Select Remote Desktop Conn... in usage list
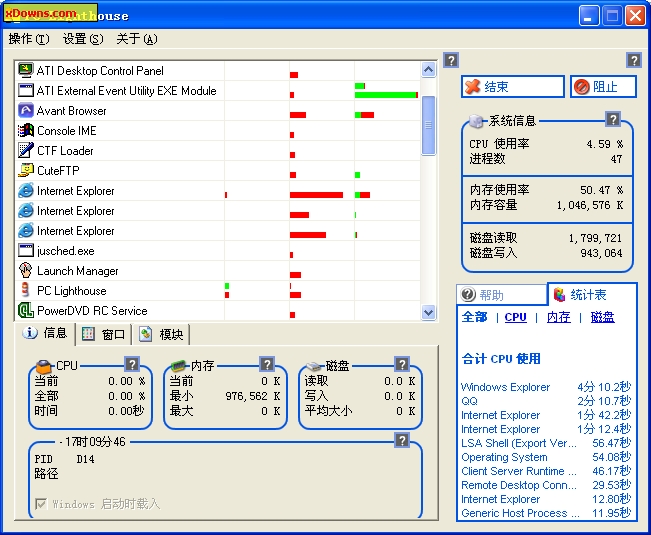The height and width of the screenshot is (535, 651). click(x=519, y=485)
